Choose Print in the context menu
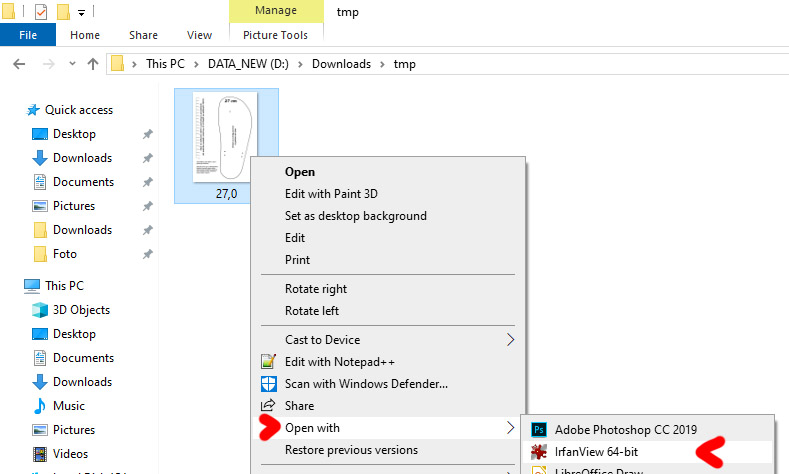Image resolution: width=789 pixels, height=474 pixels. (x=297, y=260)
